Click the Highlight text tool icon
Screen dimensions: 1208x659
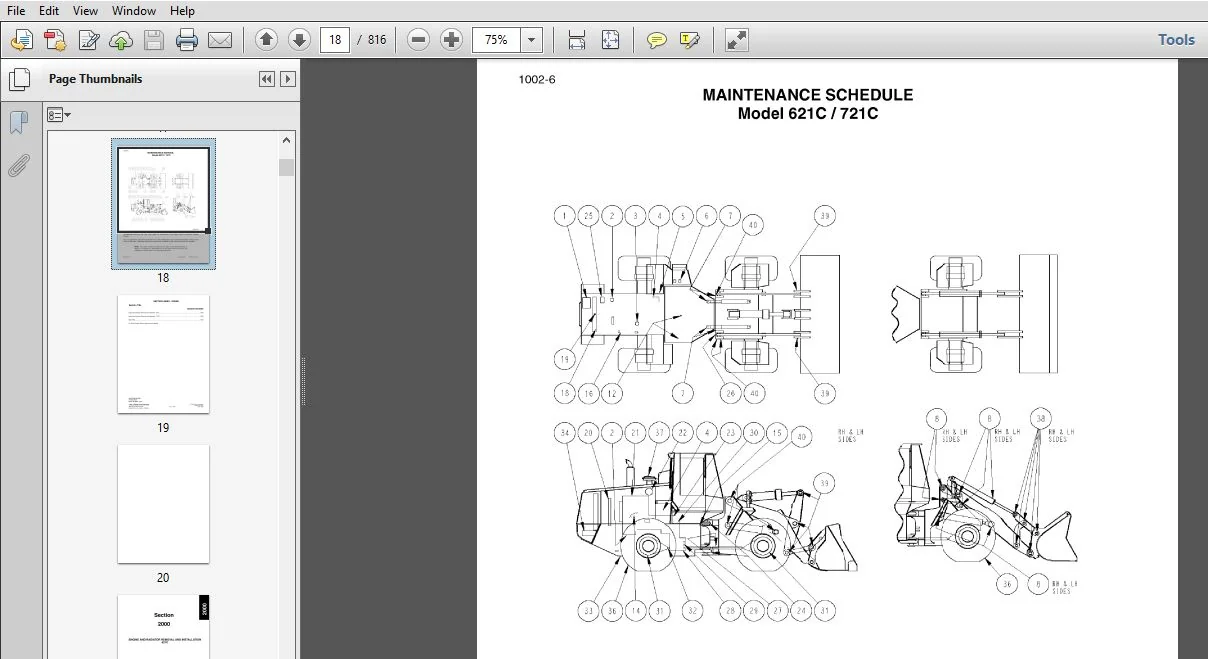[x=689, y=40]
